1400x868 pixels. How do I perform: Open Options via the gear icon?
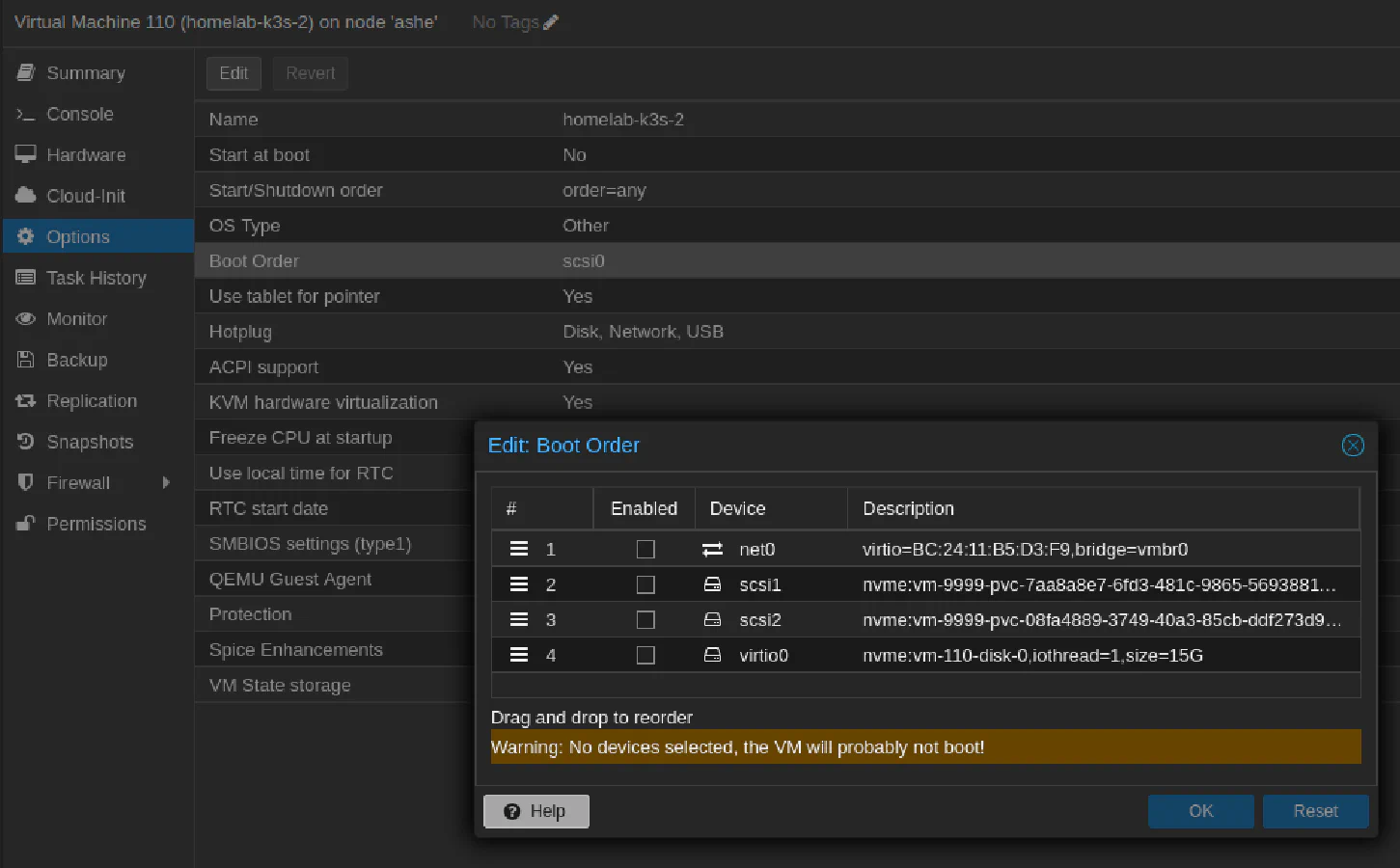26,236
